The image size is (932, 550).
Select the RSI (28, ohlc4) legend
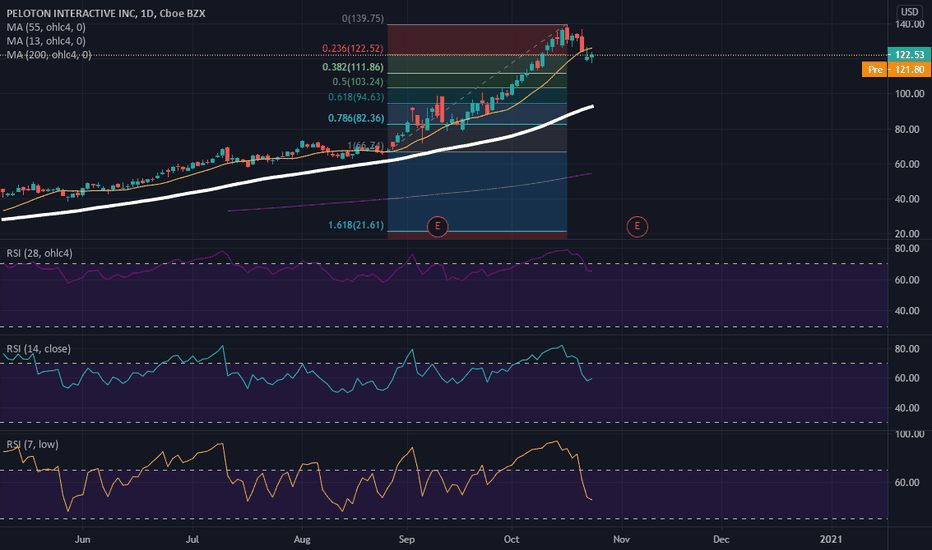click(x=39, y=253)
